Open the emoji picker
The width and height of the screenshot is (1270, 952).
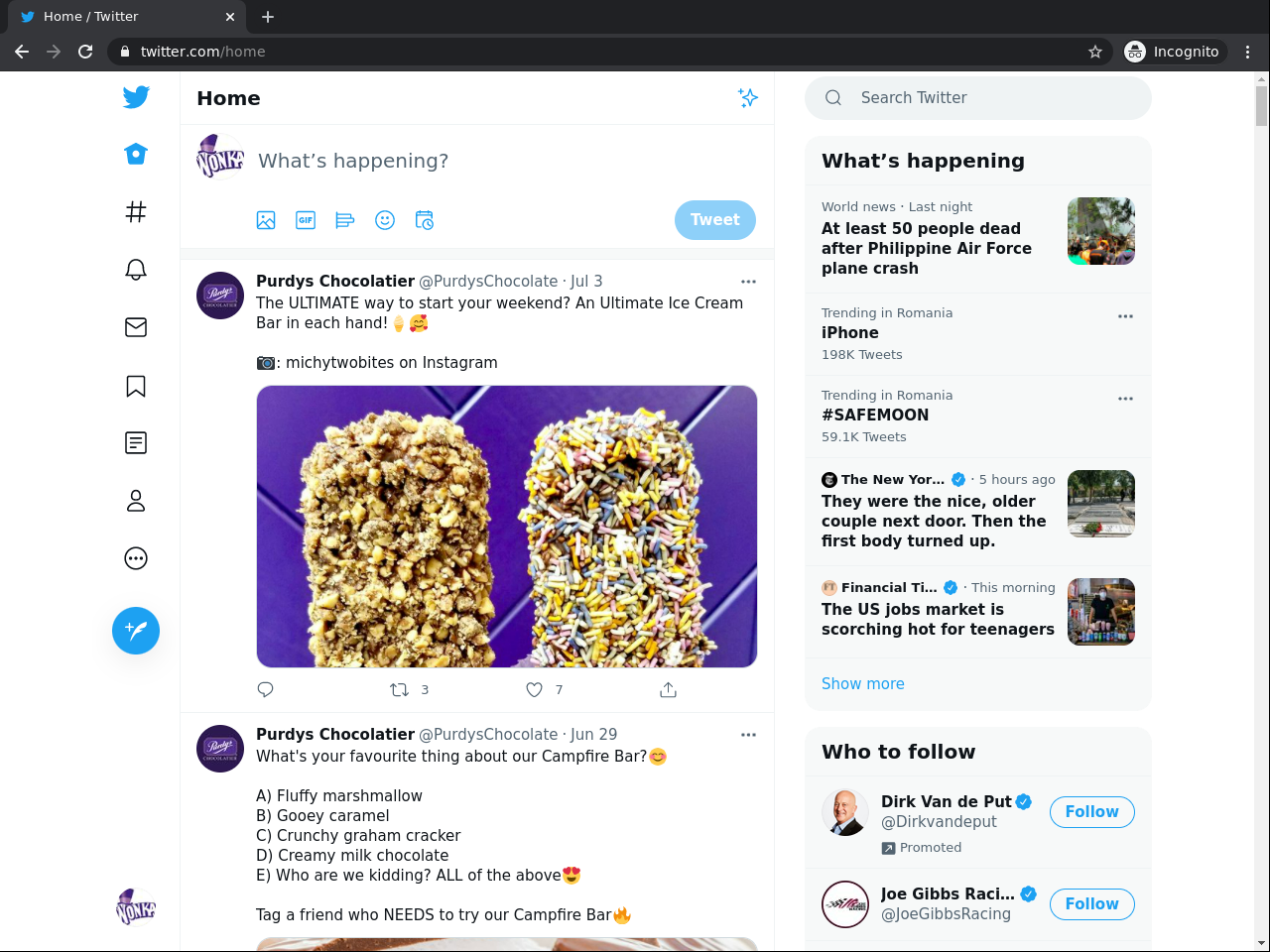385,220
